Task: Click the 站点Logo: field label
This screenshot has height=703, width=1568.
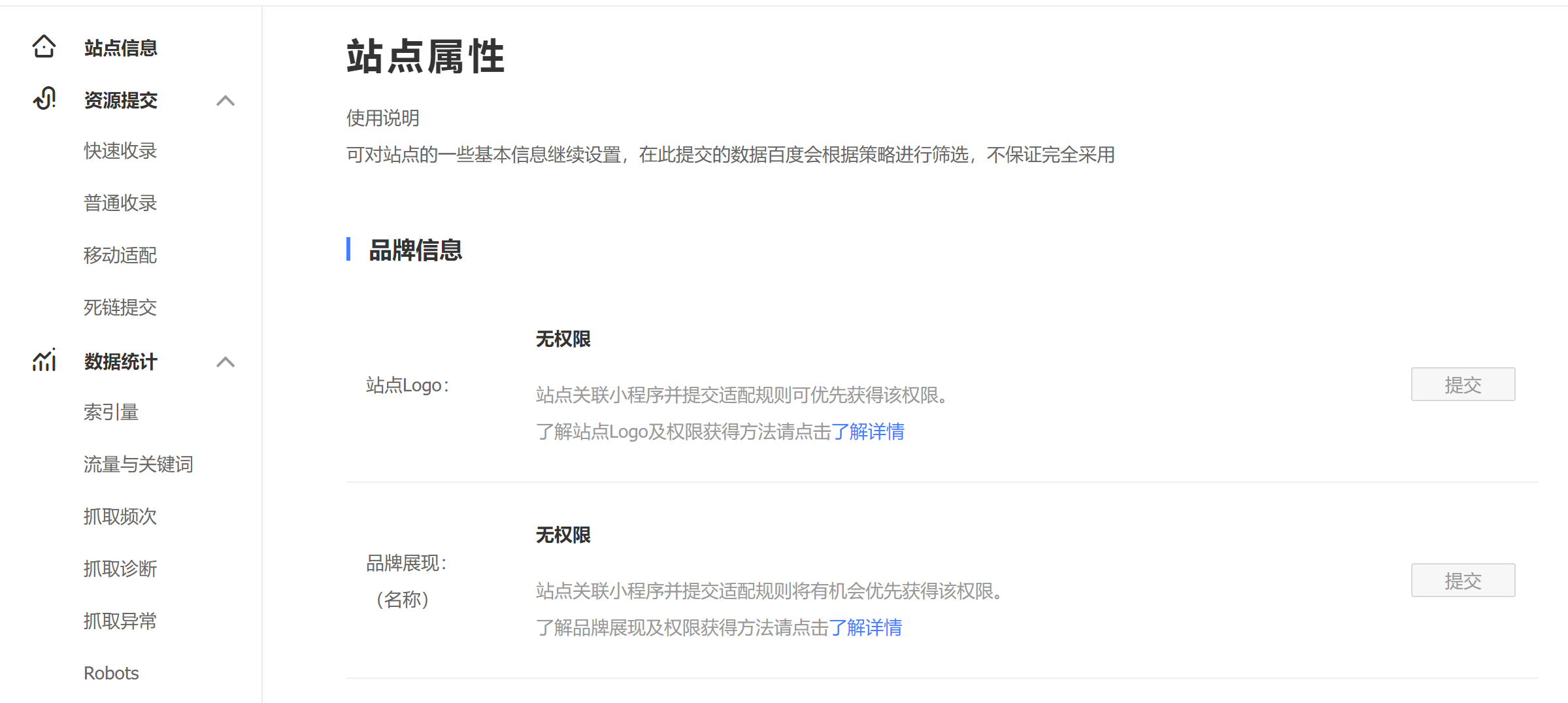Action: point(408,385)
